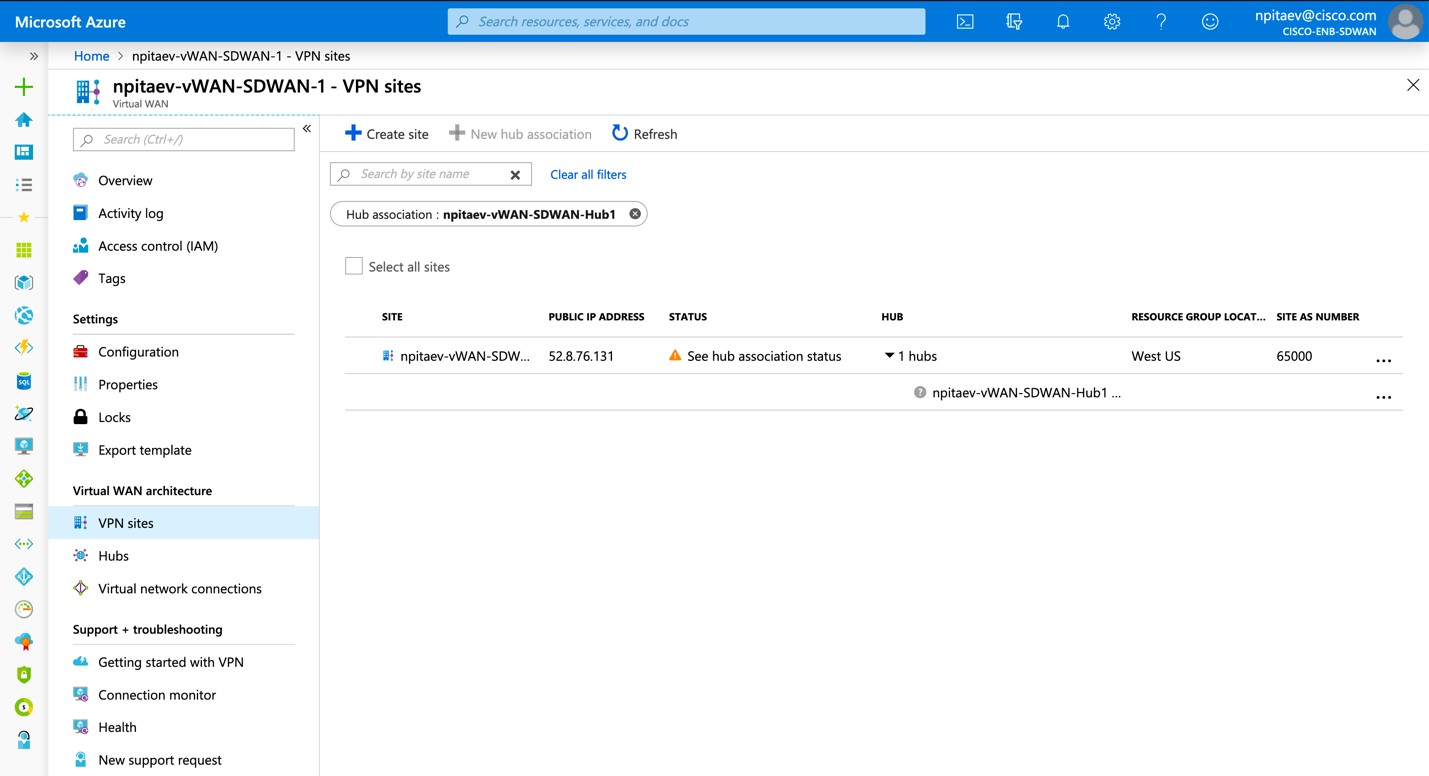Toggle Select all sites checkbox
The width and height of the screenshot is (1429, 776).
(x=354, y=266)
